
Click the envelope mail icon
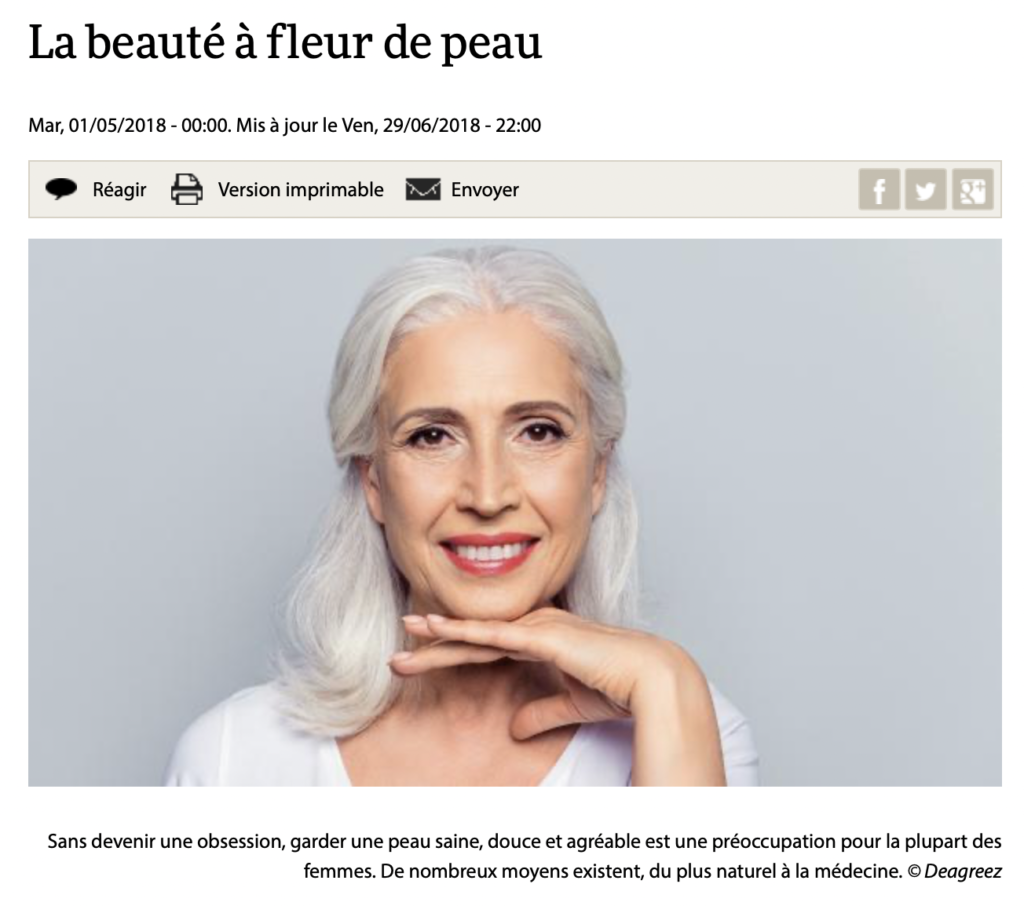pos(423,189)
